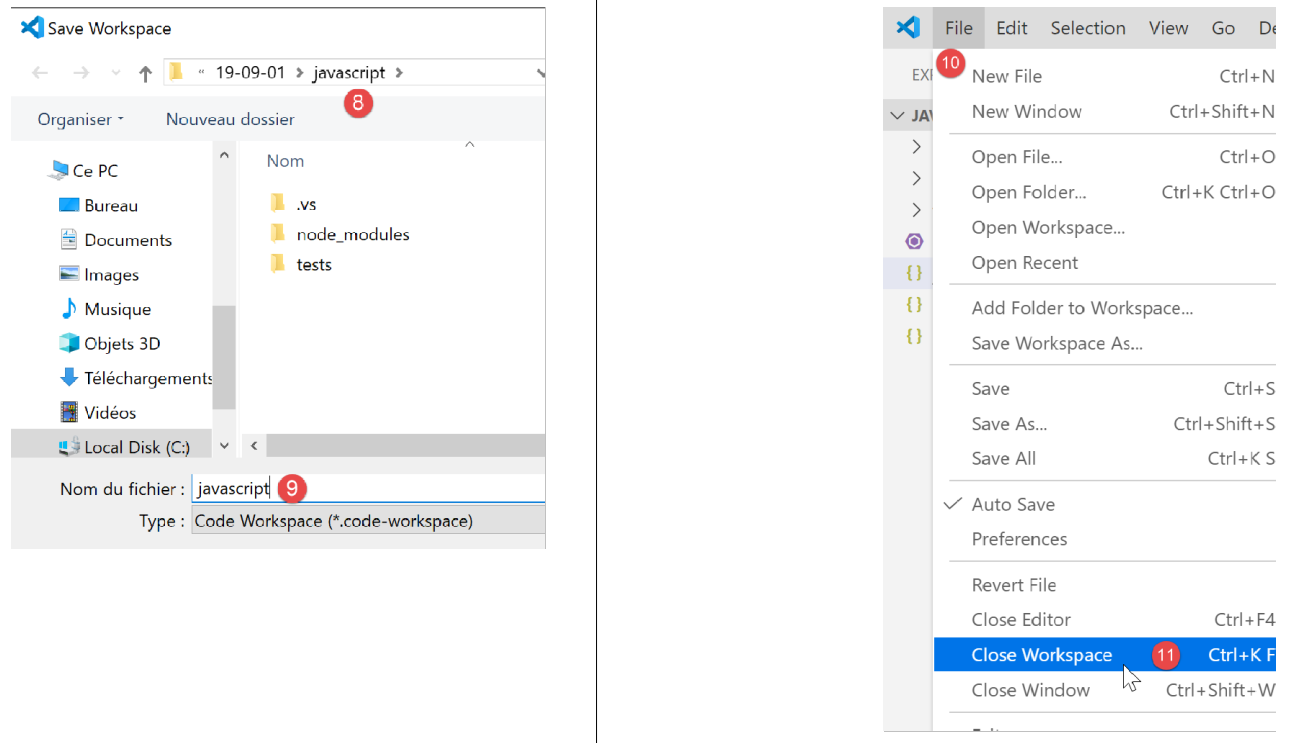Collapse the explorer folder section chevron
Screen dimensions: 1295x743
896,116
